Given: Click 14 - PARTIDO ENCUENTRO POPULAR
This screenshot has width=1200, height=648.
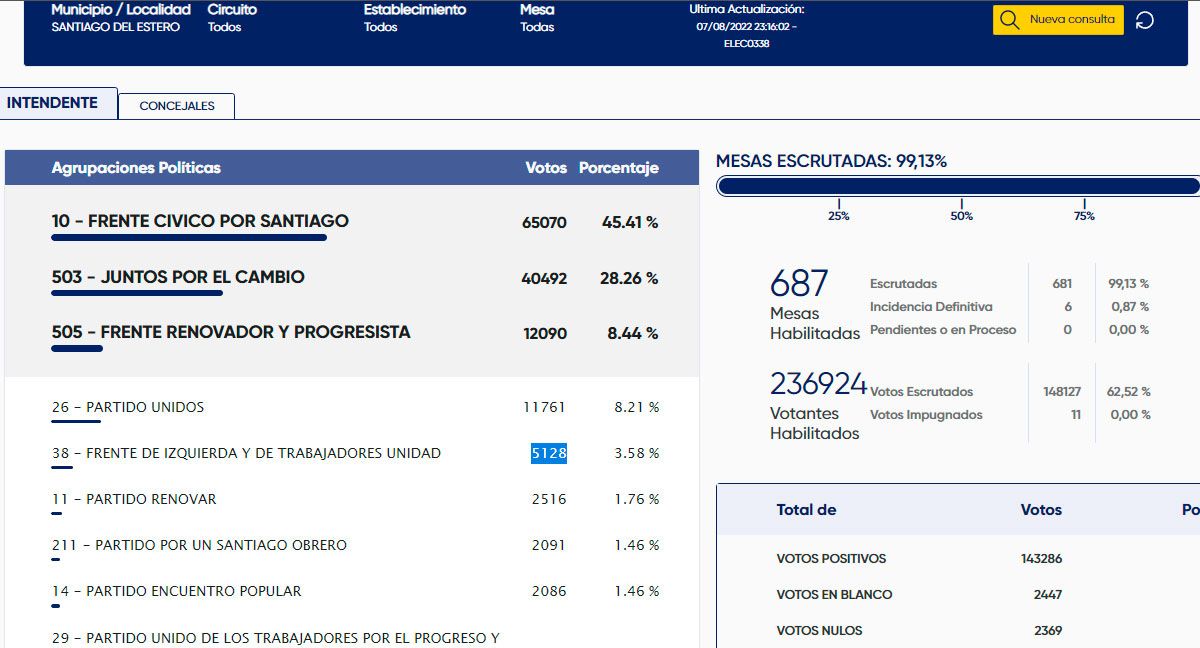Looking at the screenshot, I should tap(176, 591).
